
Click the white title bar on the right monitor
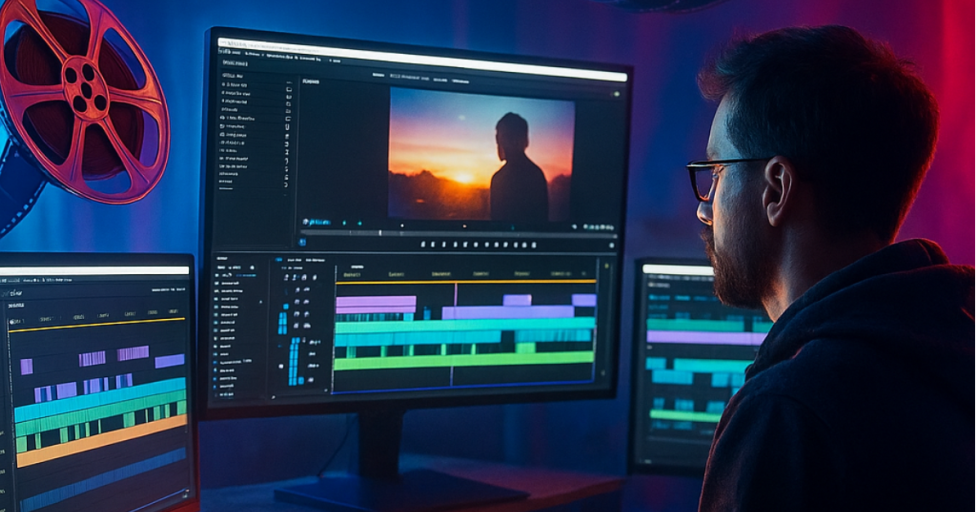pos(678,269)
